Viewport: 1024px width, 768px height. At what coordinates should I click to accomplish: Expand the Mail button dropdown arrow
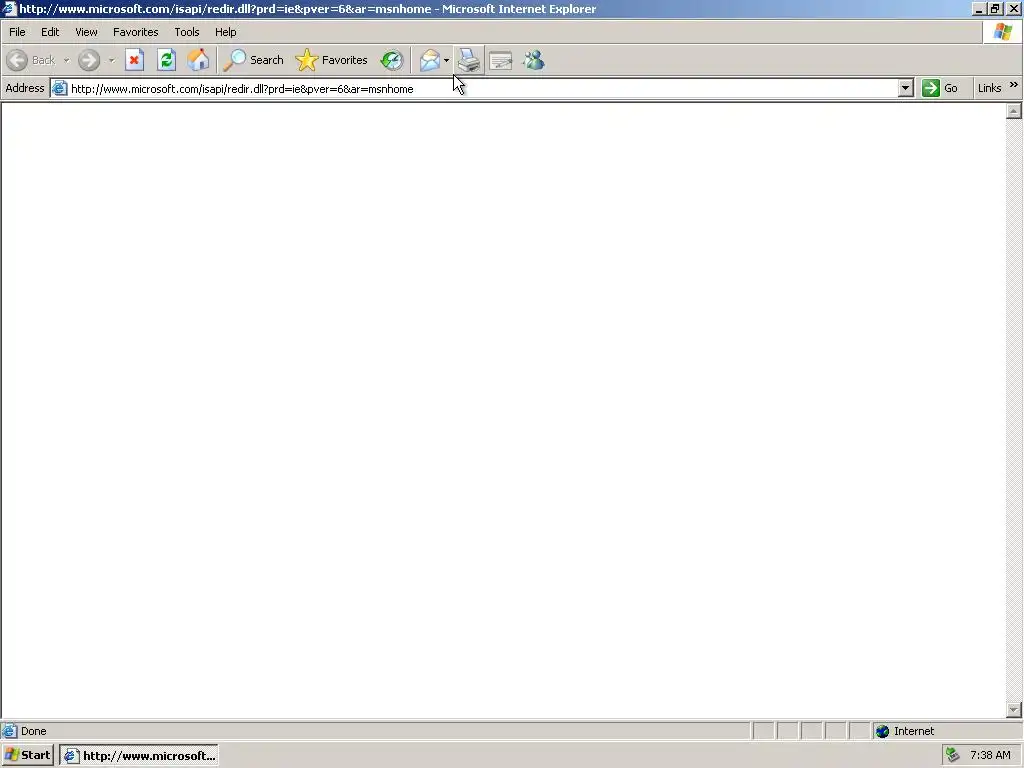447,60
